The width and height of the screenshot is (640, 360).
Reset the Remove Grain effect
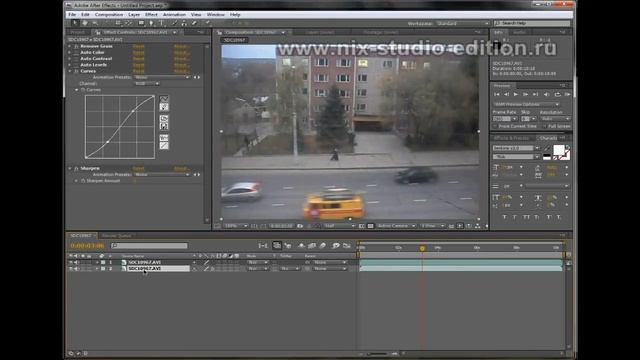138,47
